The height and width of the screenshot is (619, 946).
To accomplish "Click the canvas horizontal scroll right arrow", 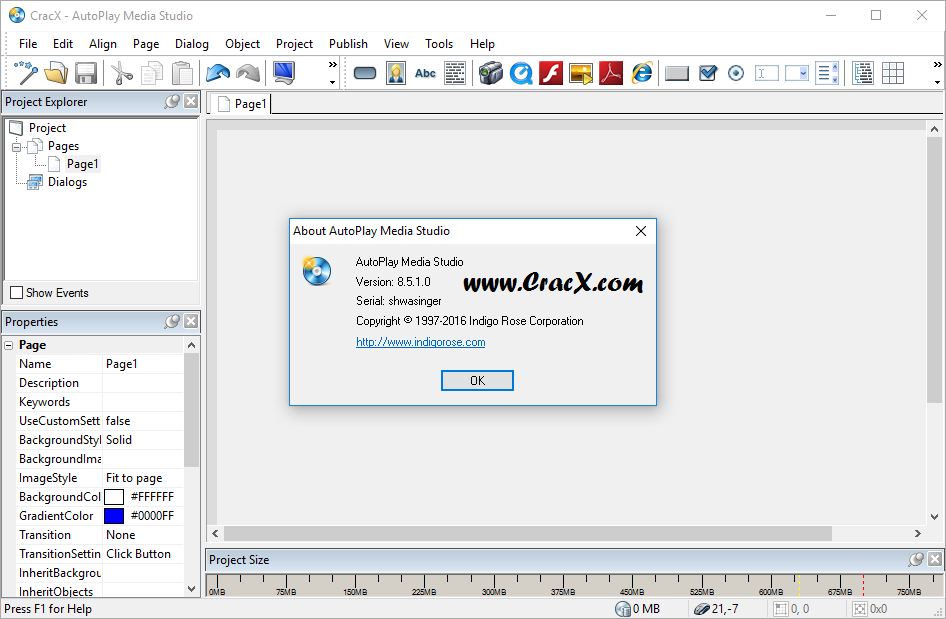I will point(918,533).
